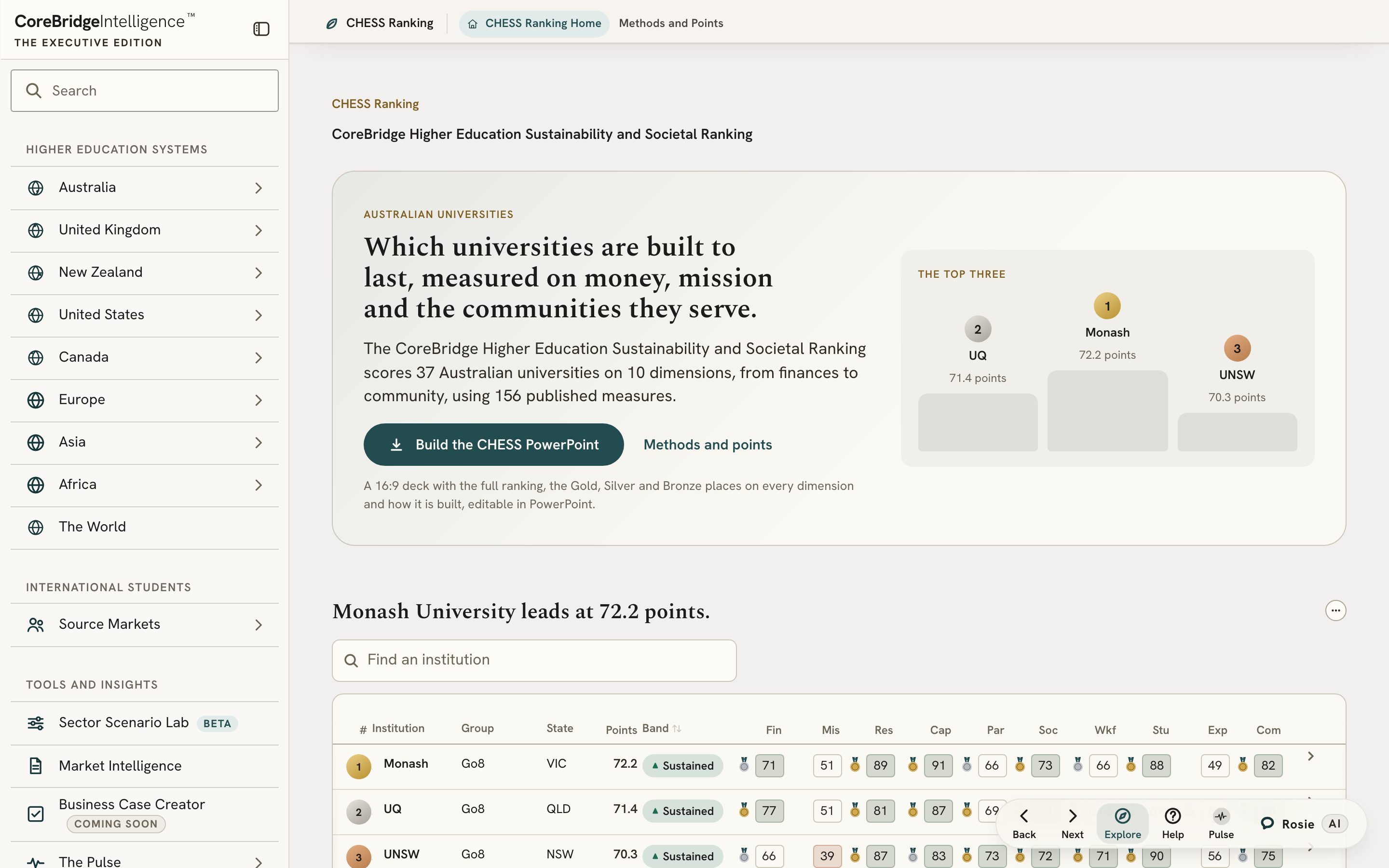Switch to CHESS Ranking Home tab

click(534, 24)
